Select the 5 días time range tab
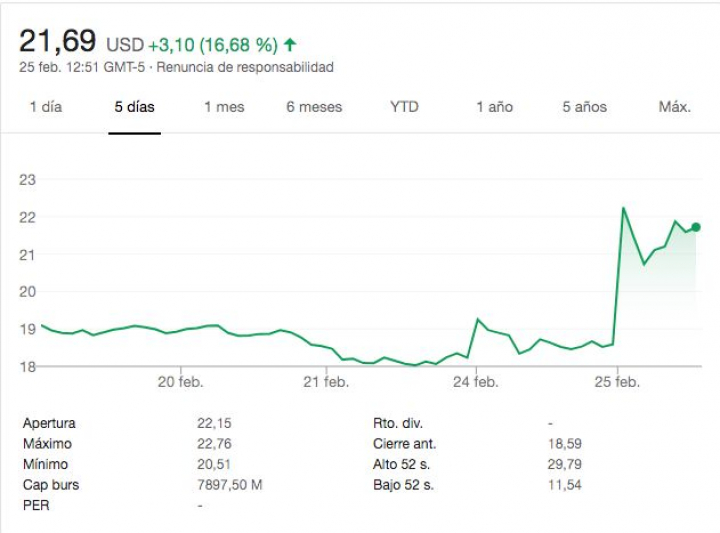Viewport: 720px width, 533px height. point(134,107)
